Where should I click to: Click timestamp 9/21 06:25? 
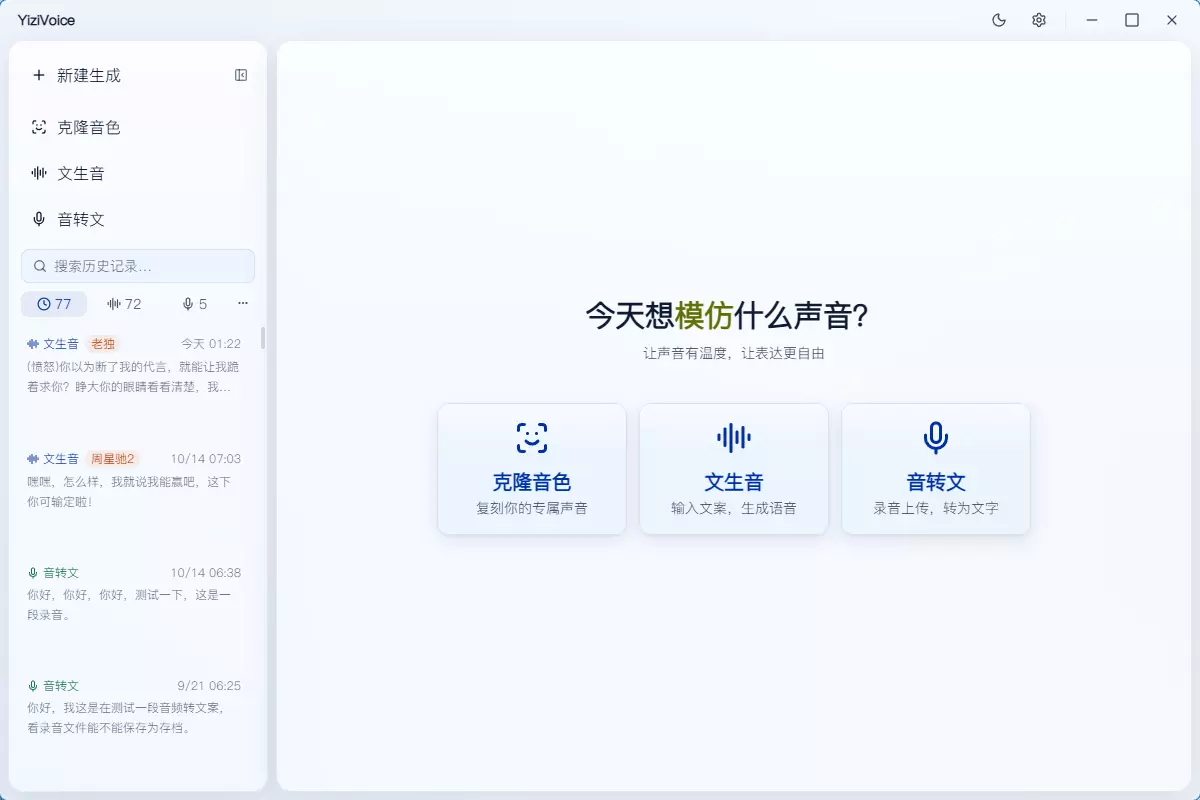click(x=209, y=686)
